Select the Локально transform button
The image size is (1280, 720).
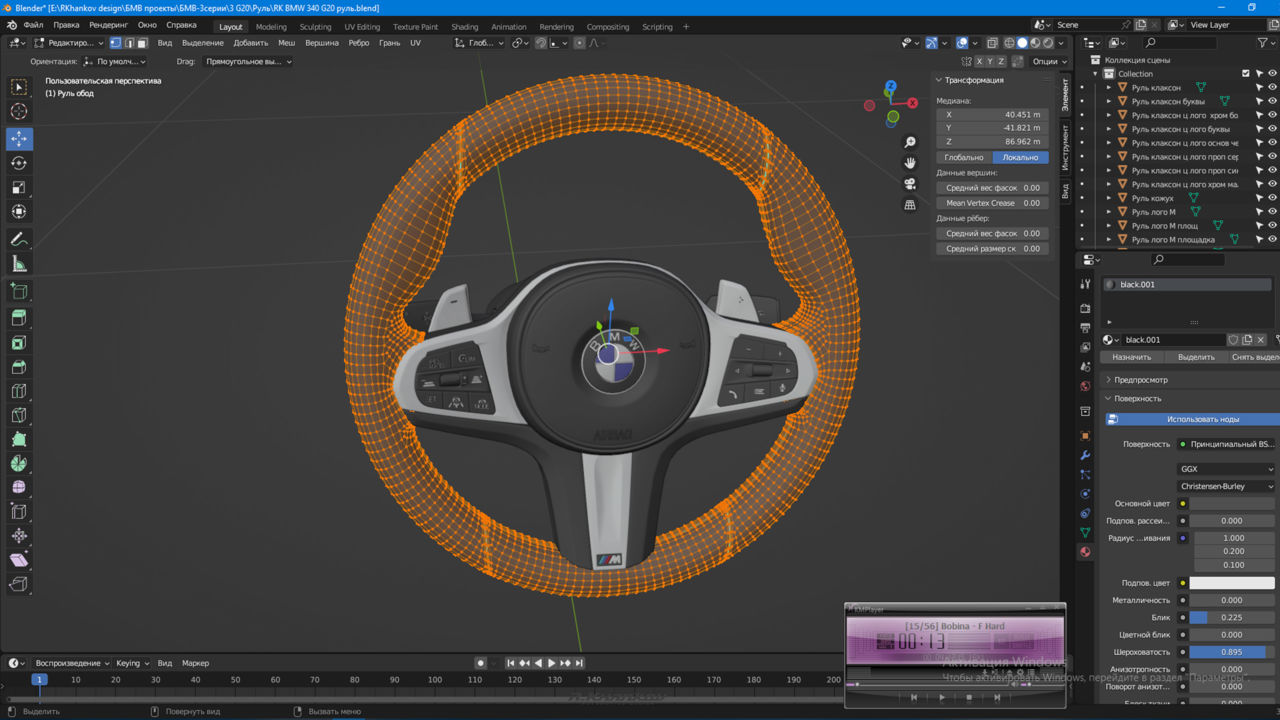(1021, 157)
